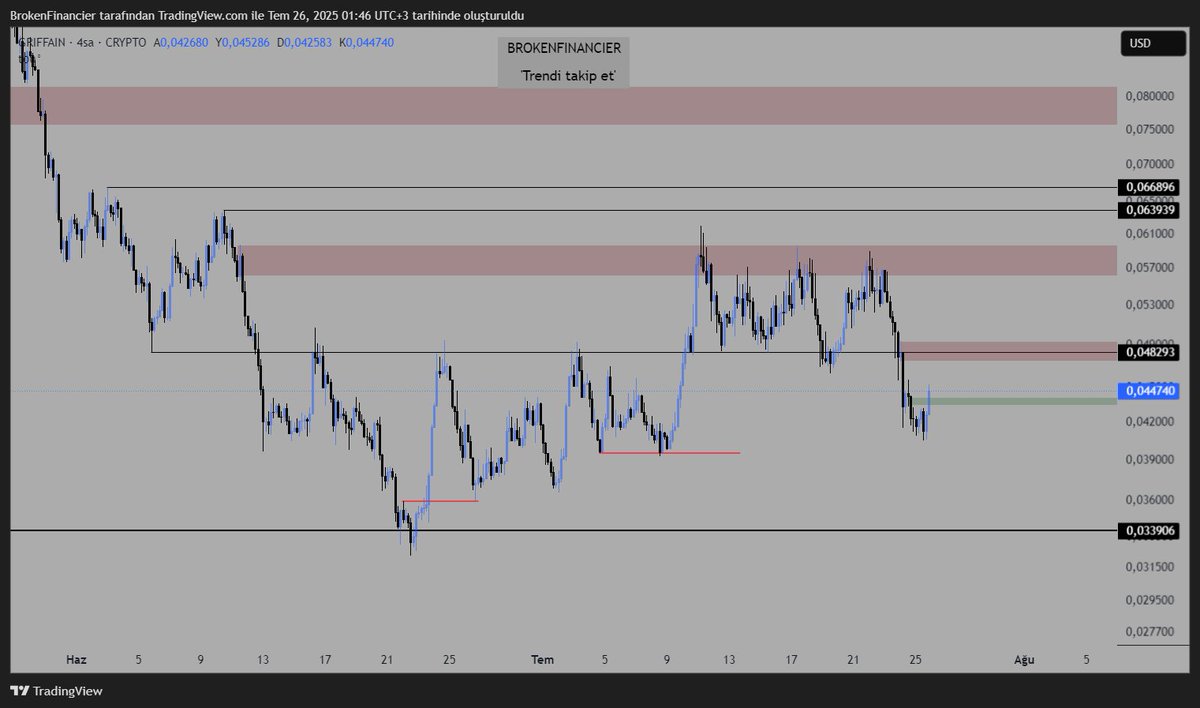1200x708 pixels.
Task: Click the Ağu month label on time axis
Action: point(1023,660)
